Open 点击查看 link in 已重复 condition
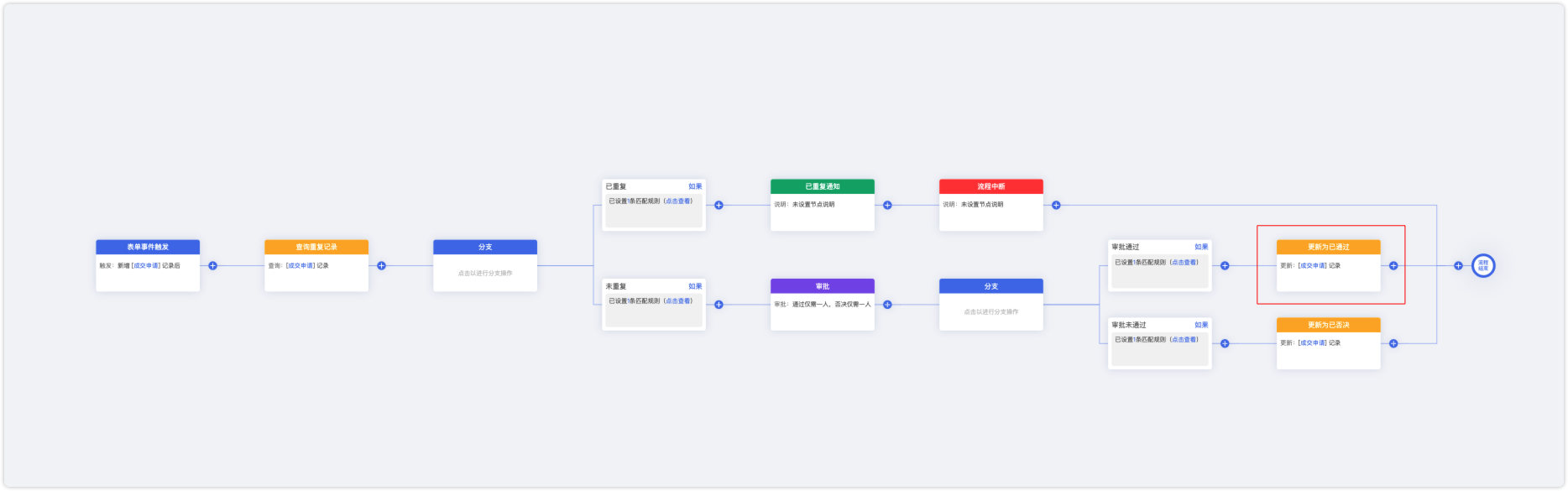 pos(678,201)
